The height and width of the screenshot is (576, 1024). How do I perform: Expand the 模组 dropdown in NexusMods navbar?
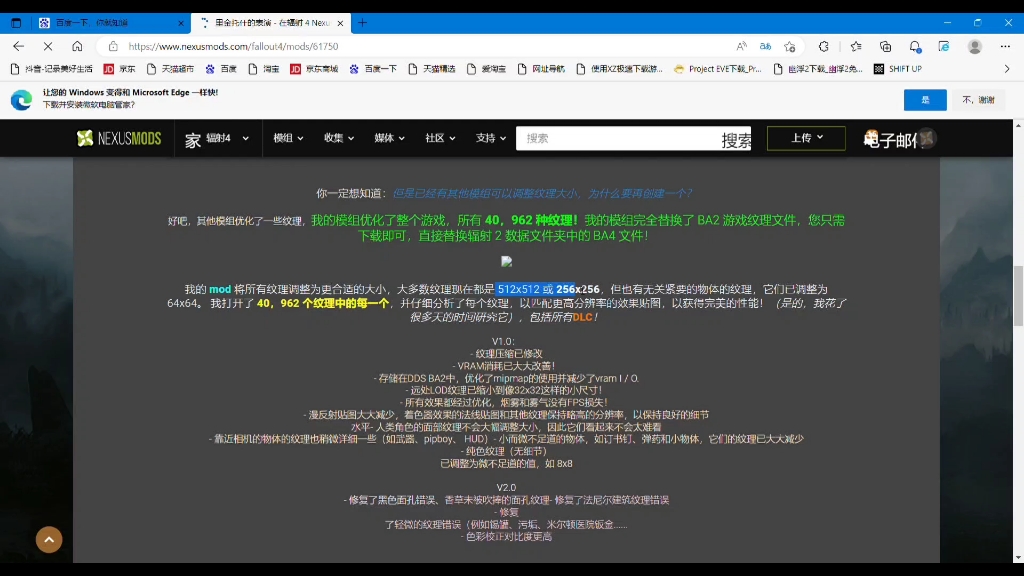click(x=283, y=139)
